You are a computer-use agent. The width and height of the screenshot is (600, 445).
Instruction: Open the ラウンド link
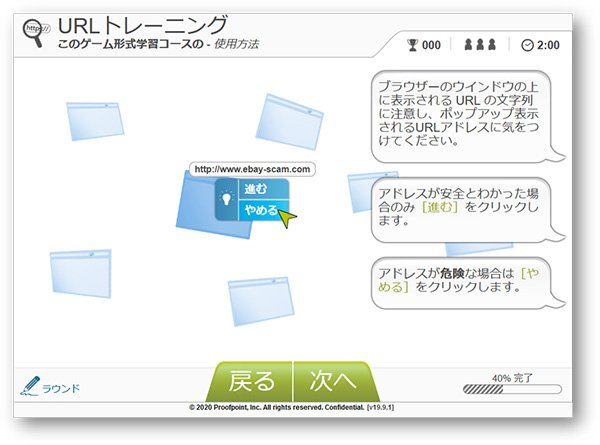[x=60, y=388]
